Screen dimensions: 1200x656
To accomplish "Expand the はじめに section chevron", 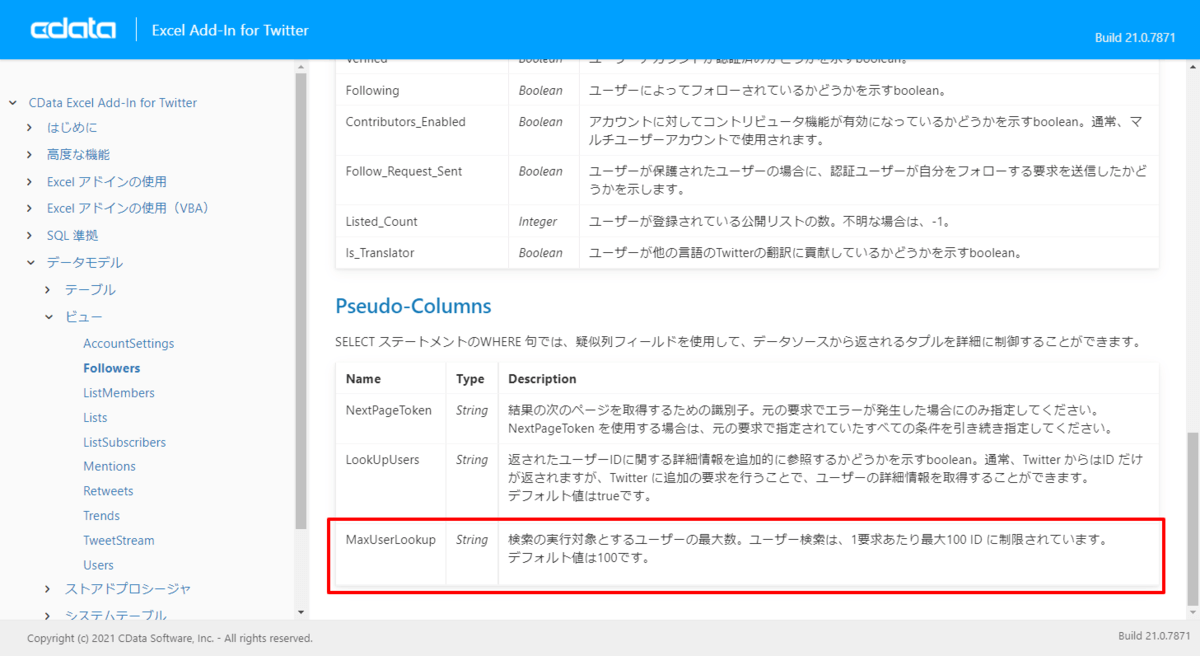I will coord(30,128).
